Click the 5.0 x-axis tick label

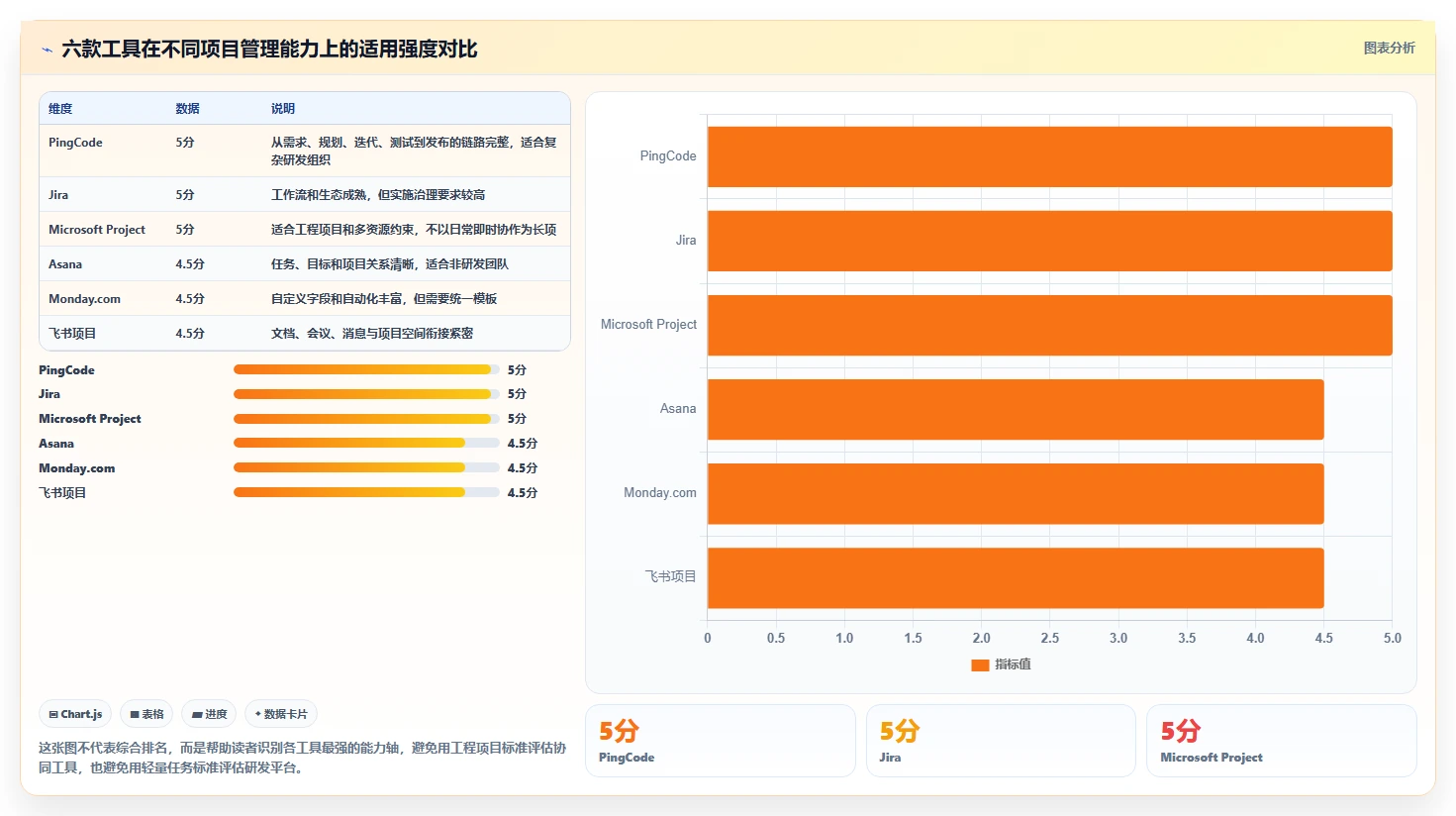1393,639
